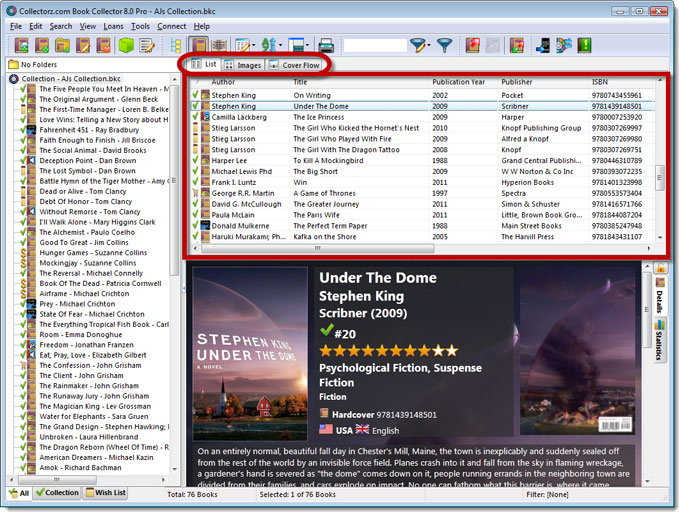The width and height of the screenshot is (679, 512).
Task: Set rating using the star rating bar
Action: [388, 351]
